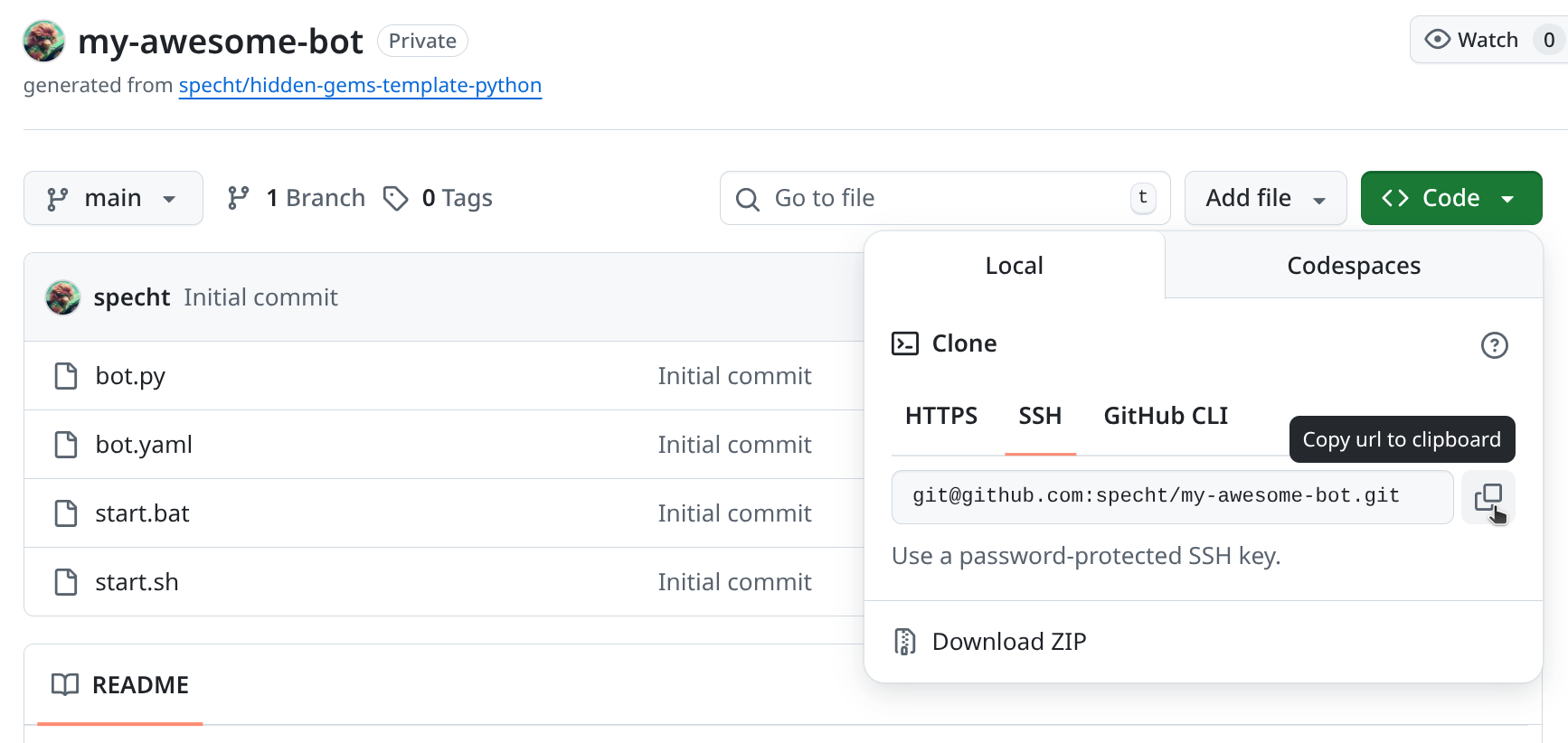Select the GitHub CLI clone tab
This screenshot has height=743, width=1568.
coord(1166,416)
